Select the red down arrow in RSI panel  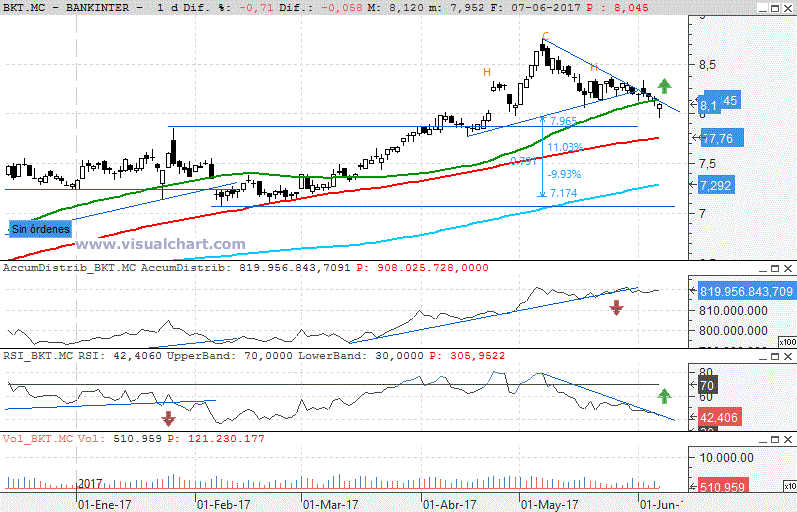[x=168, y=418]
